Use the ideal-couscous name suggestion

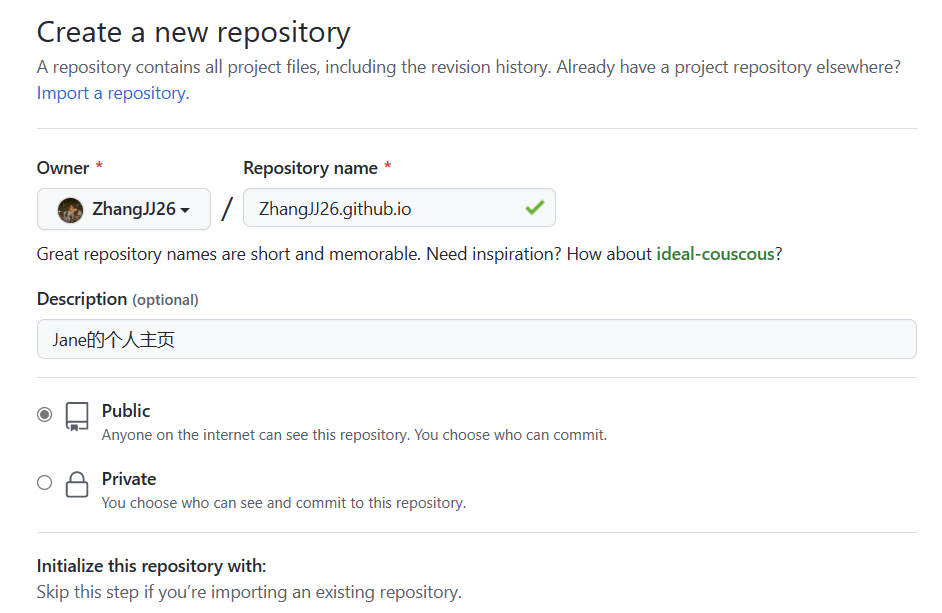click(715, 254)
